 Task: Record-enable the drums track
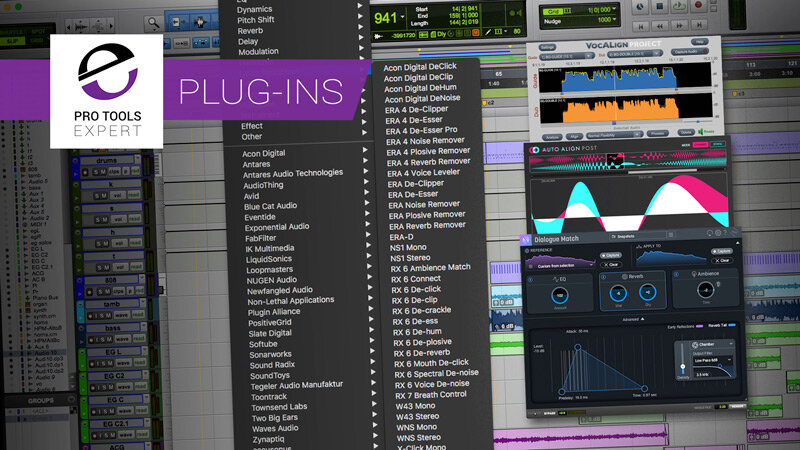[x=86, y=172]
